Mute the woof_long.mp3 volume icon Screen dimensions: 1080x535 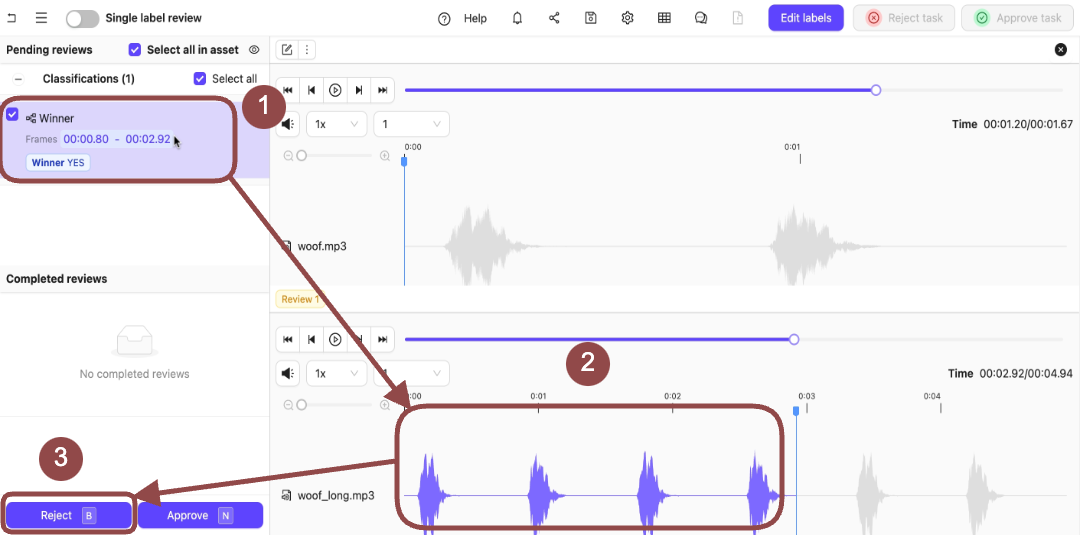coord(288,373)
